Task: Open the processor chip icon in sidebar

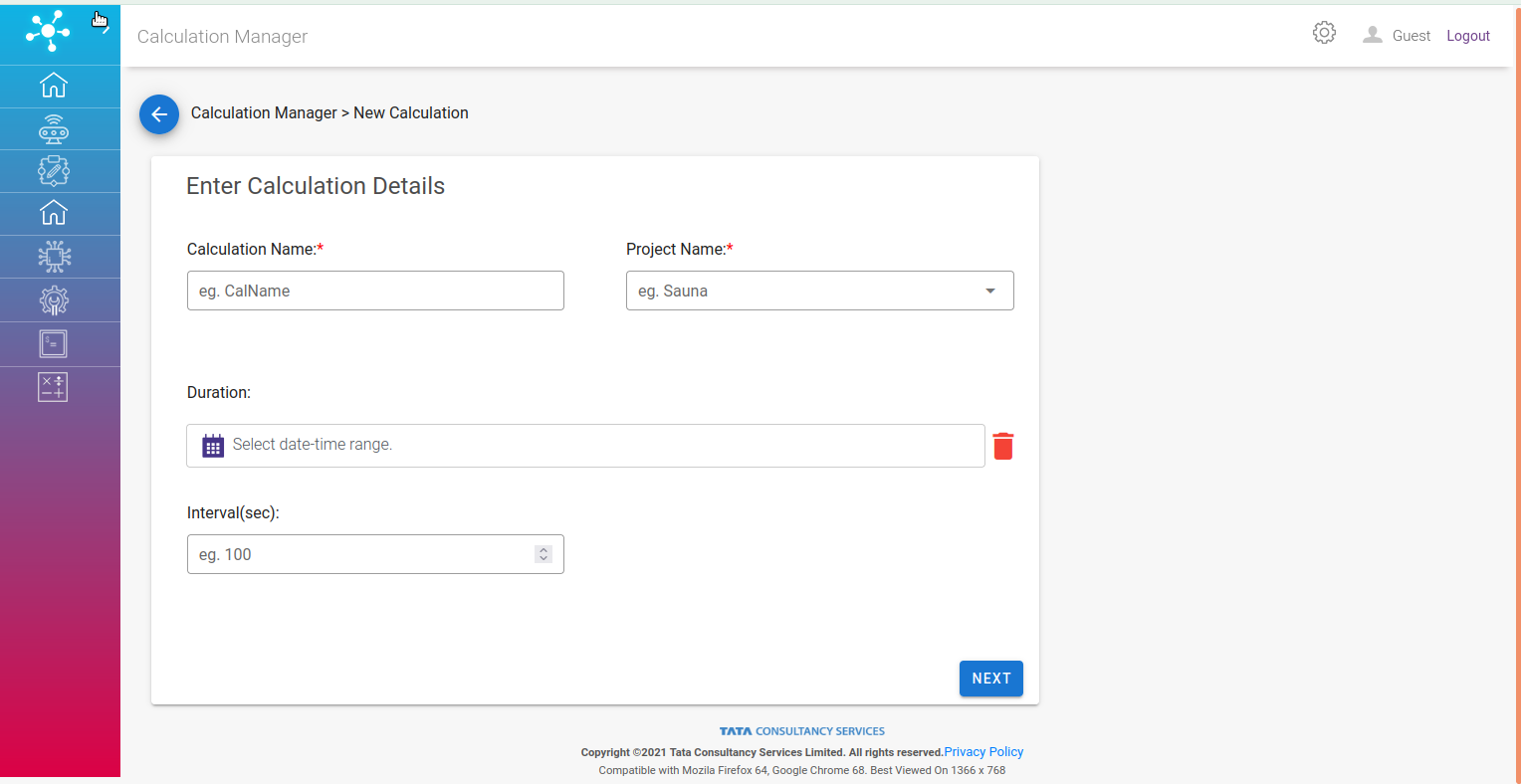Action: (54, 257)
